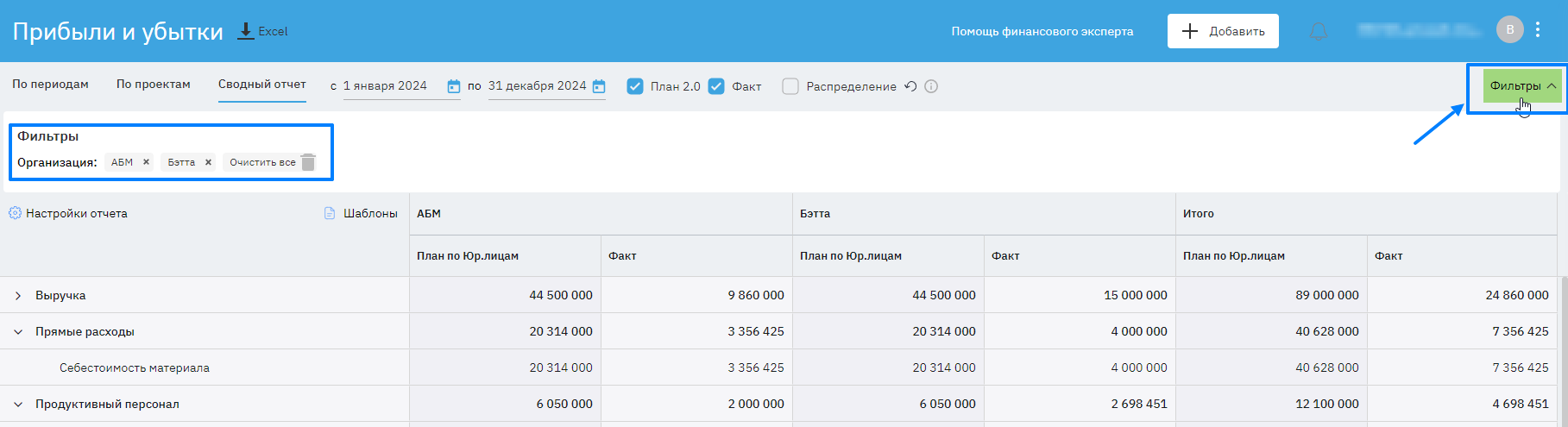
Task: Click the end date calendar icon
Action: [599, 86]
